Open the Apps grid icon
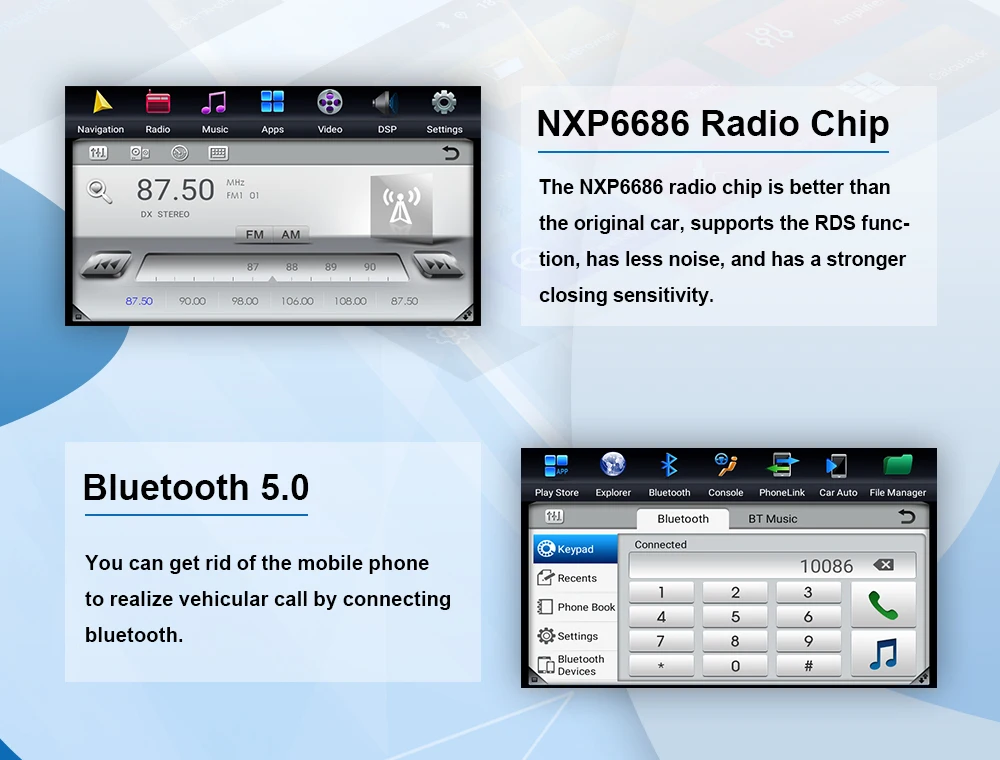Image resolution: width=1000 pixels, height=760 pixels. tap(272, 112)
